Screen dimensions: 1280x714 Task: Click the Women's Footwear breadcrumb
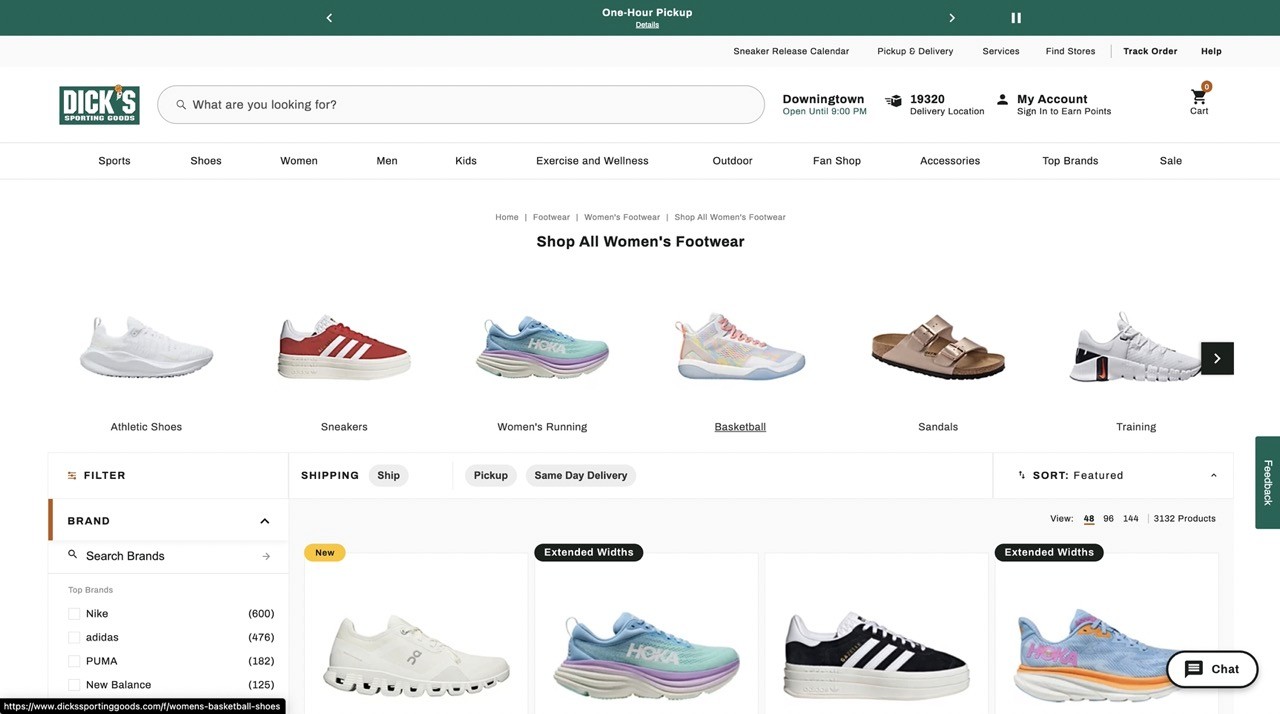coord(622,217)
